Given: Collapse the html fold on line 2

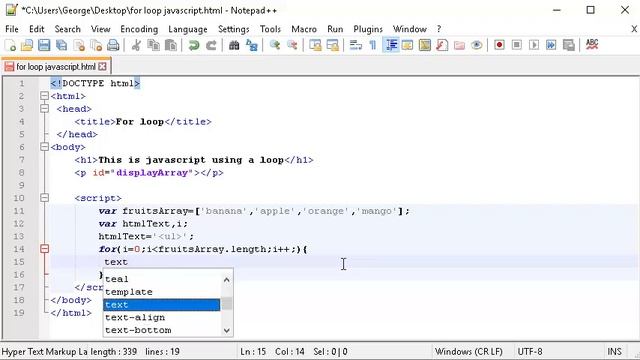Looking at the screenshot, I should click(x=44, y=96).
